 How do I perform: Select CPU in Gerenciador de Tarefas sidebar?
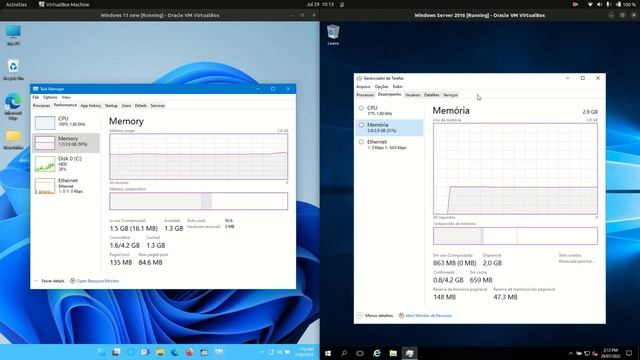coord(389,111)
